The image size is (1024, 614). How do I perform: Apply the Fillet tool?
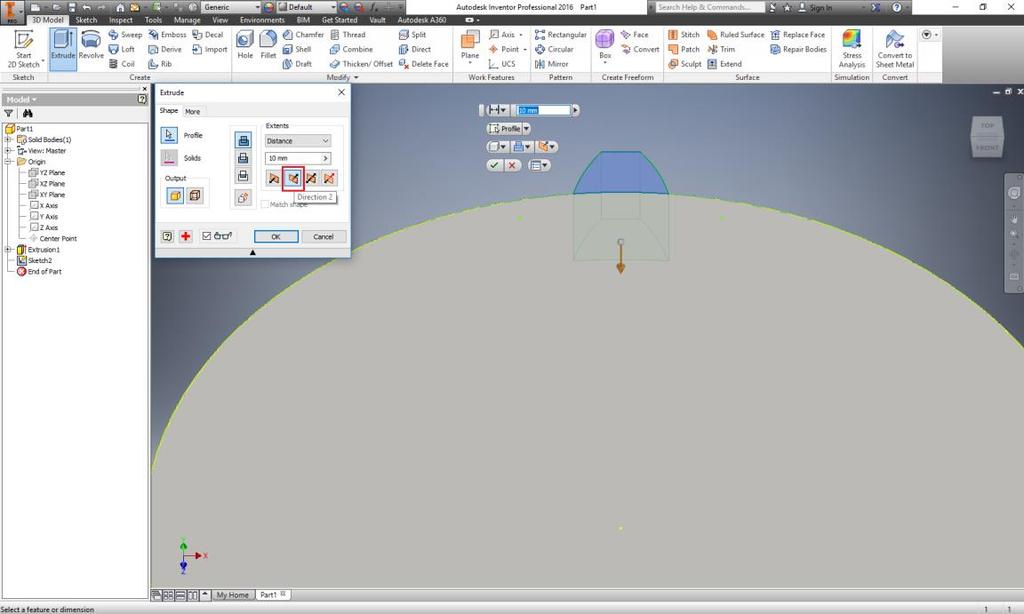coord(268,46)
